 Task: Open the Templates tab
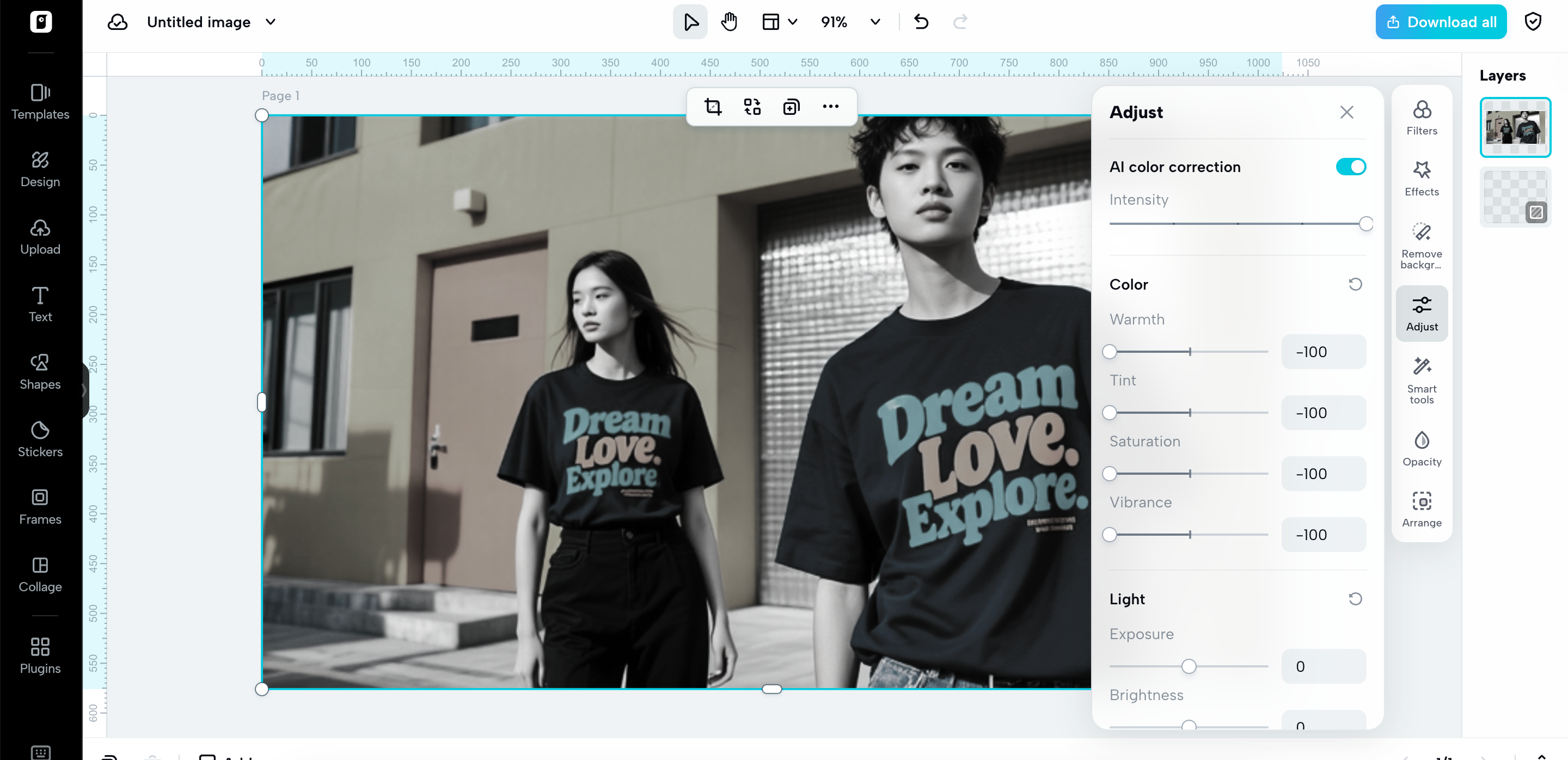[40, 102]
